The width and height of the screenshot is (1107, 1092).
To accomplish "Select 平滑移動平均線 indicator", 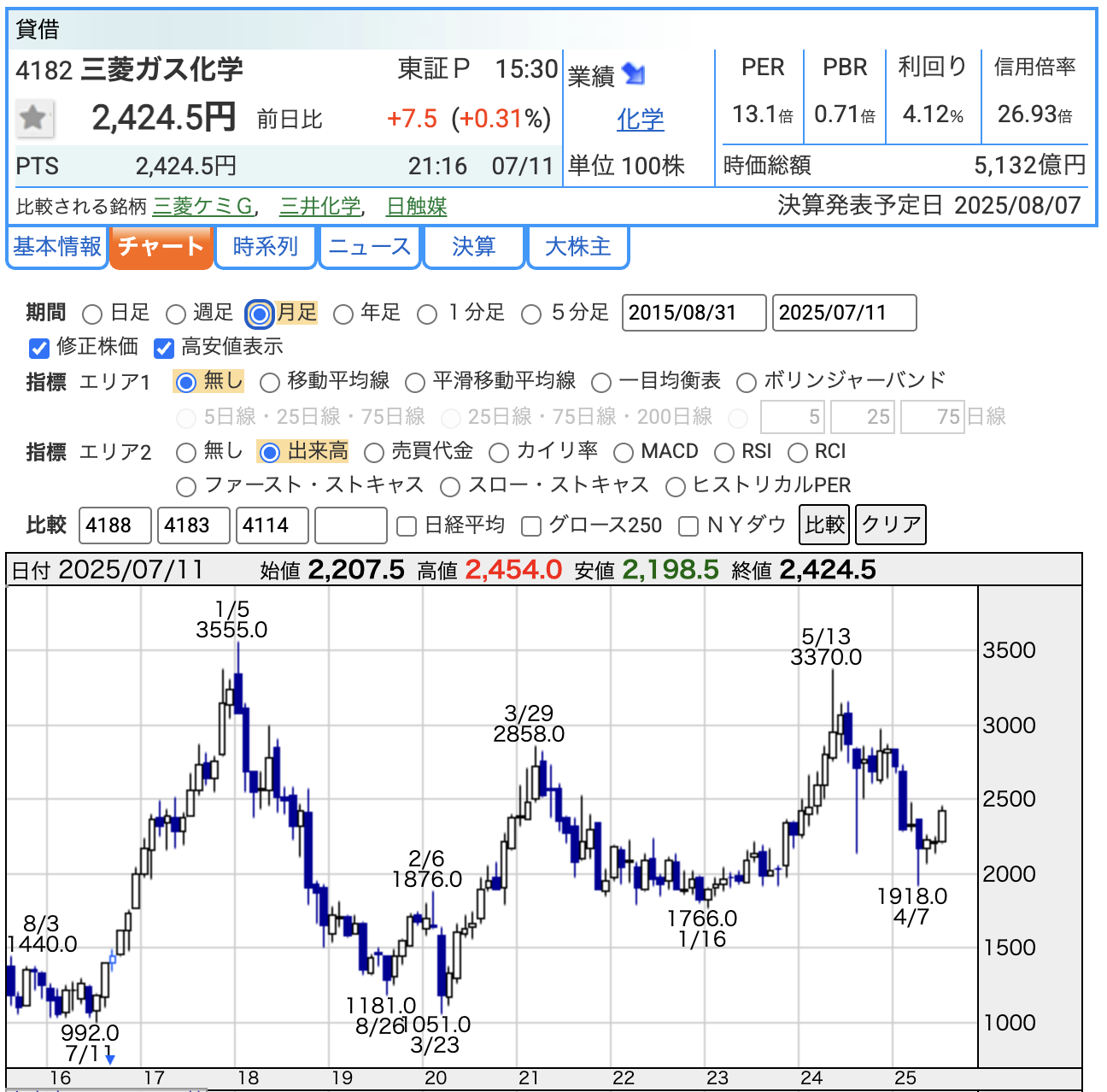I will click(415, 382).
